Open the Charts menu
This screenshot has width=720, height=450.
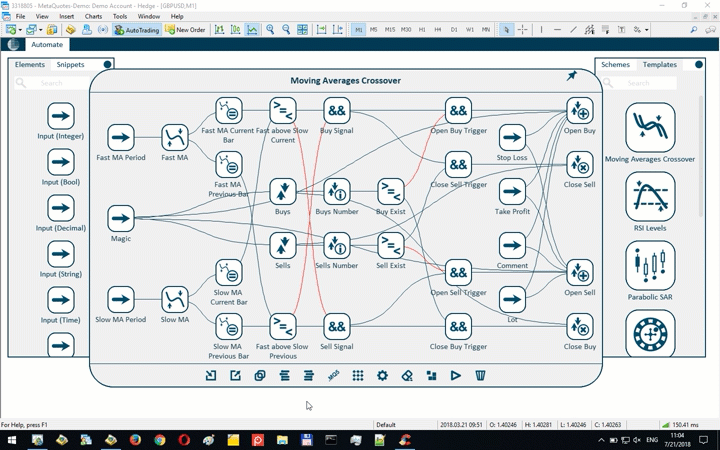coord(93,16)
